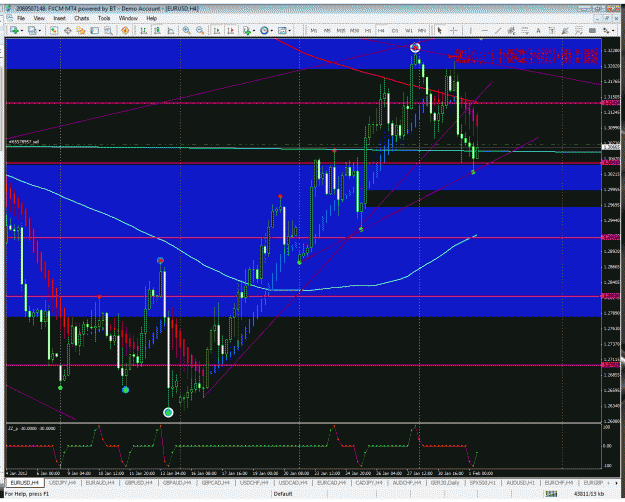Select the Fibonacci Retracement tool

tap(525, 30)
